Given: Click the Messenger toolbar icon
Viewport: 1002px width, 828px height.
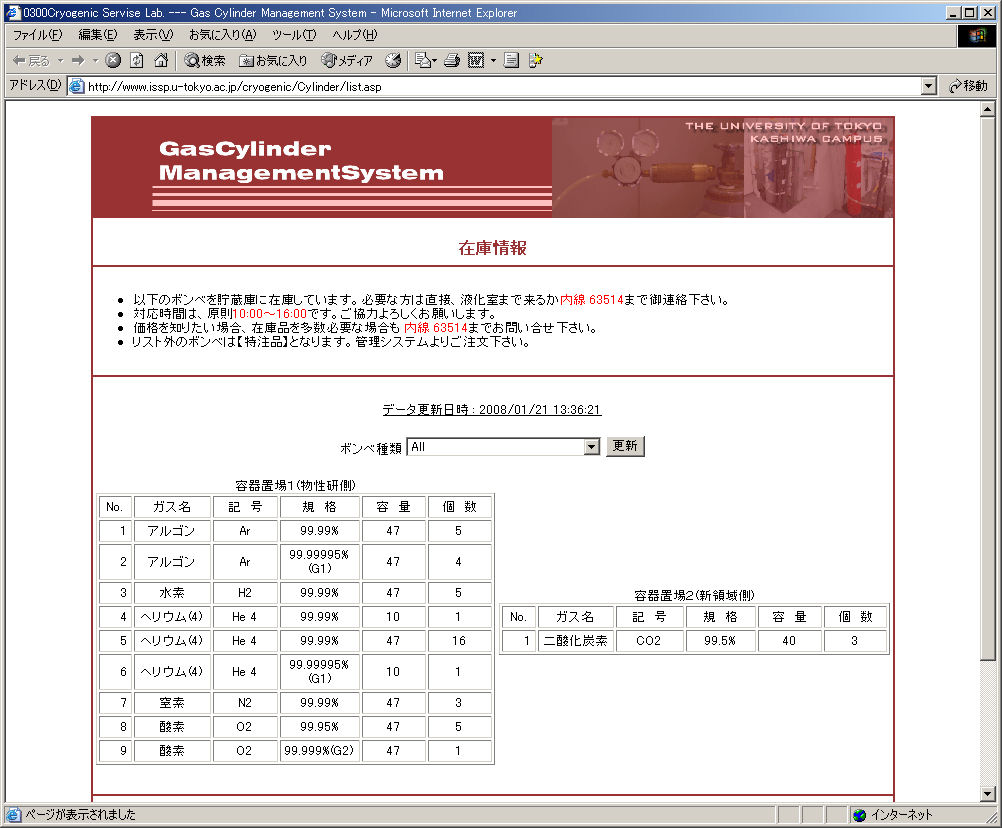Looking at the screenshot, I should click(x=536, y=60).
